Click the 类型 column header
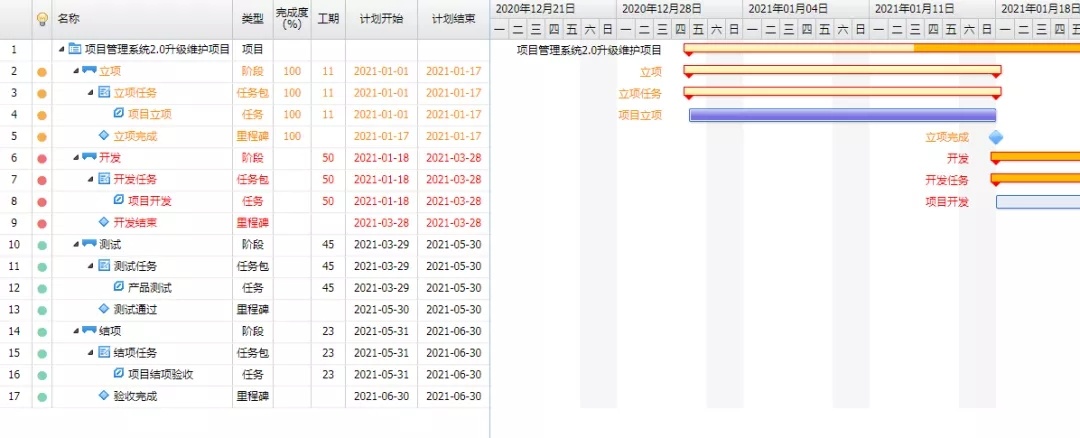 (253, 19)
